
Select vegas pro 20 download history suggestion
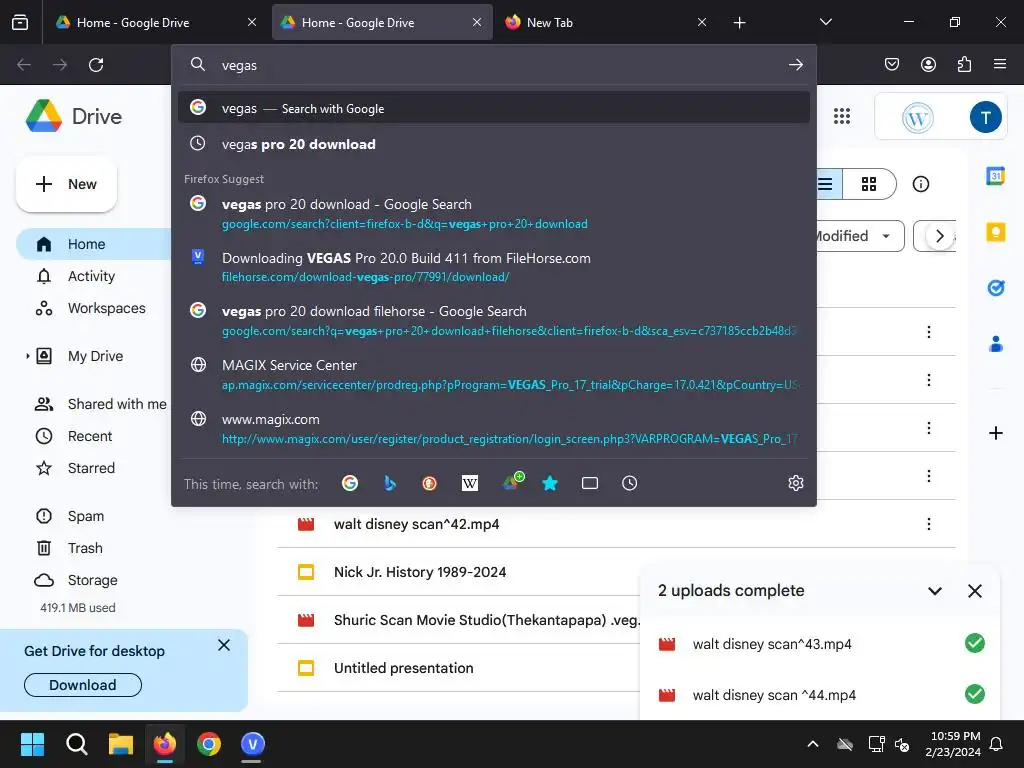[x=494, y=144]
